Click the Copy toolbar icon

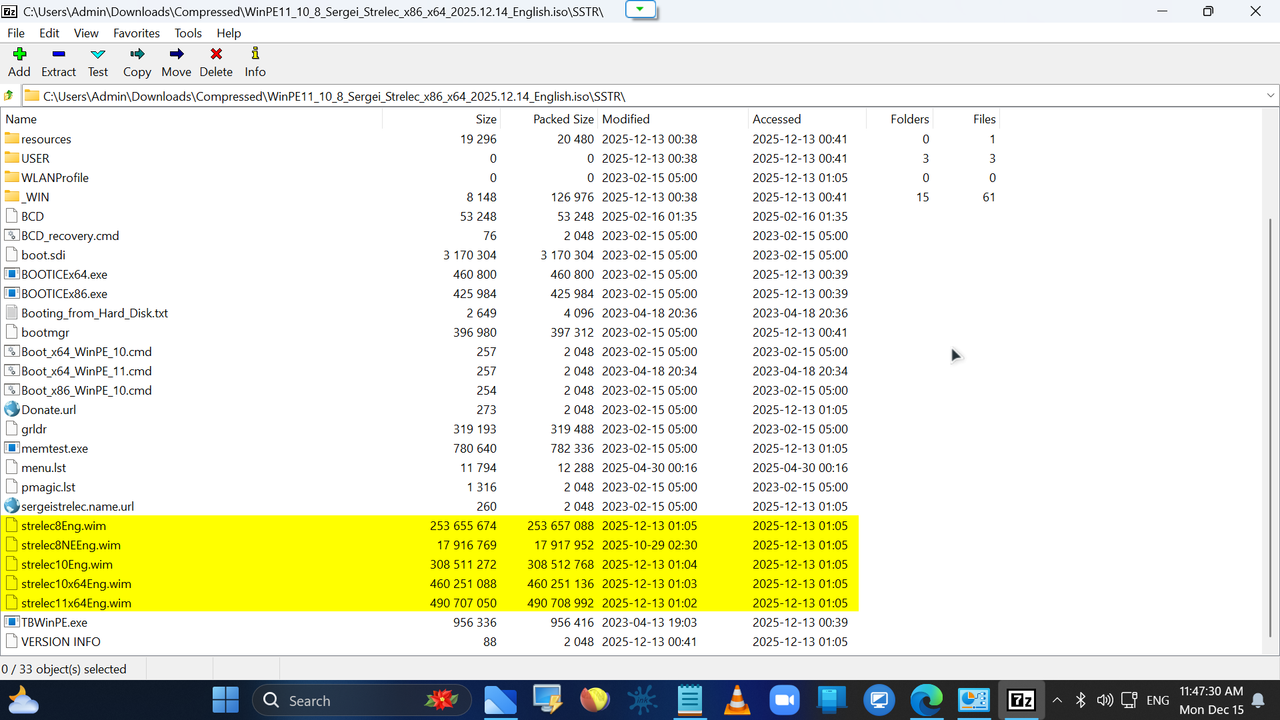137,60
